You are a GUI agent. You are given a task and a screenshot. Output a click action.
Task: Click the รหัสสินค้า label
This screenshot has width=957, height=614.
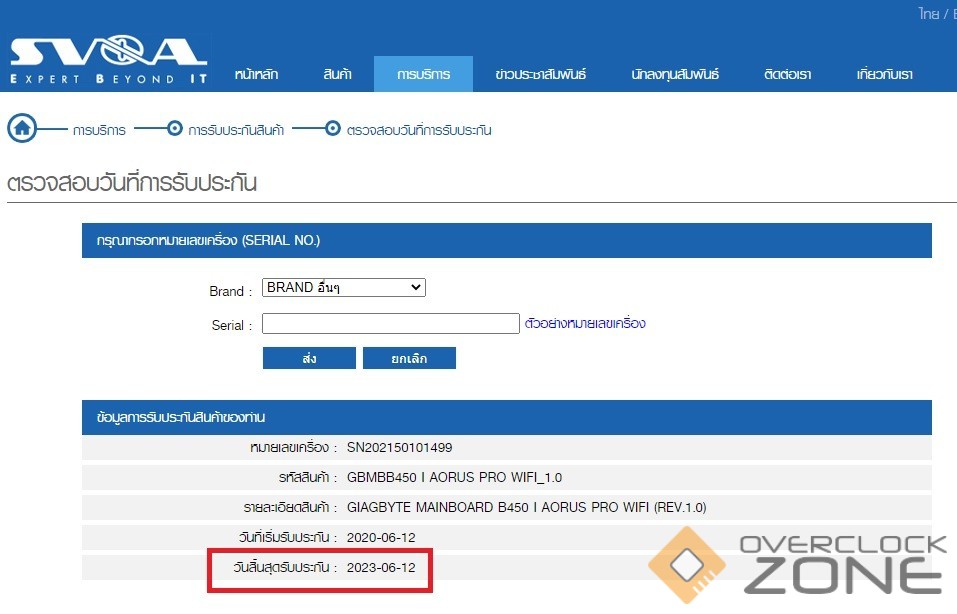(304, 477)
